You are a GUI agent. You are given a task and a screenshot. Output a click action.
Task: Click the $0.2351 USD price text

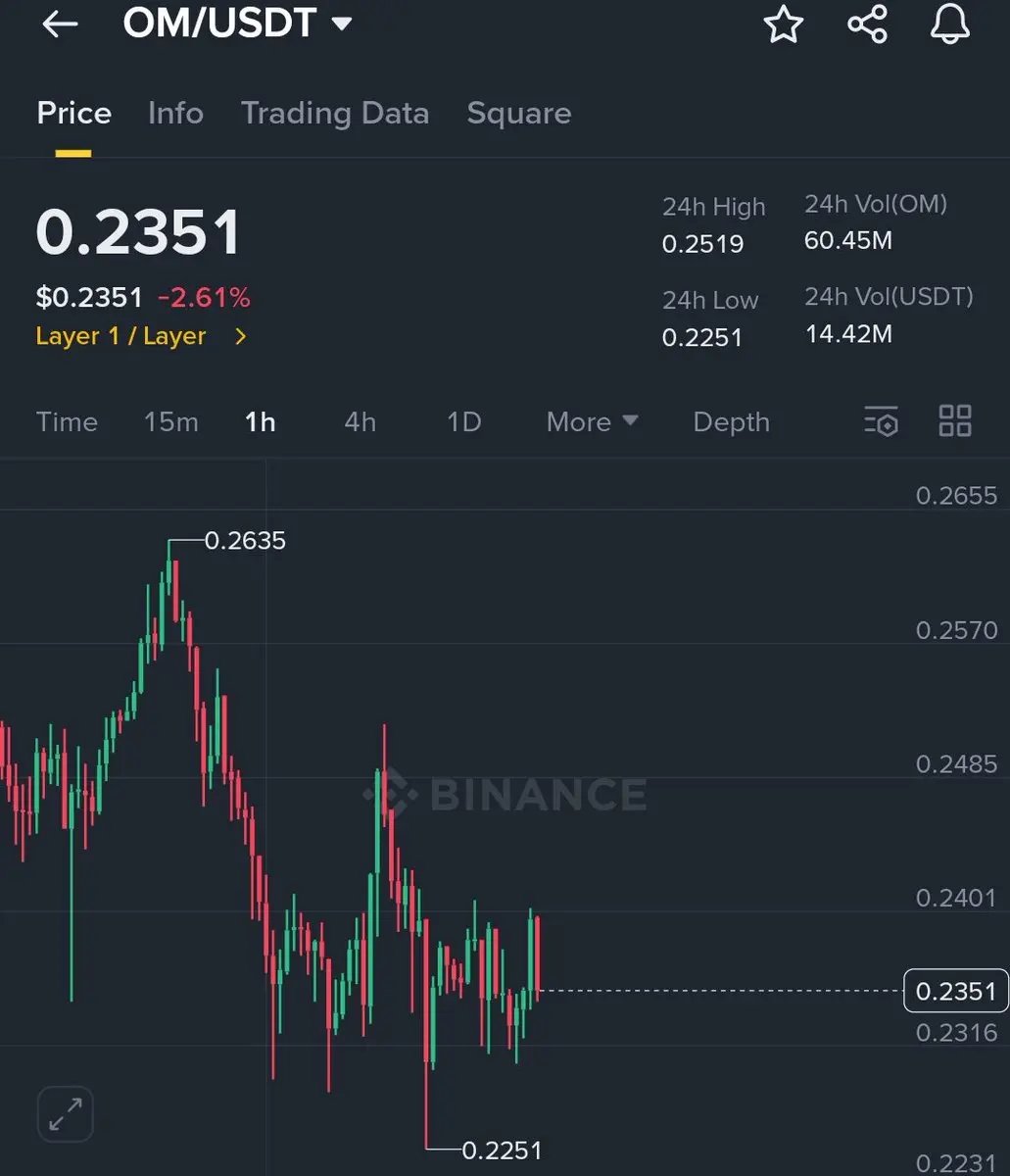(x=89, y=297)
